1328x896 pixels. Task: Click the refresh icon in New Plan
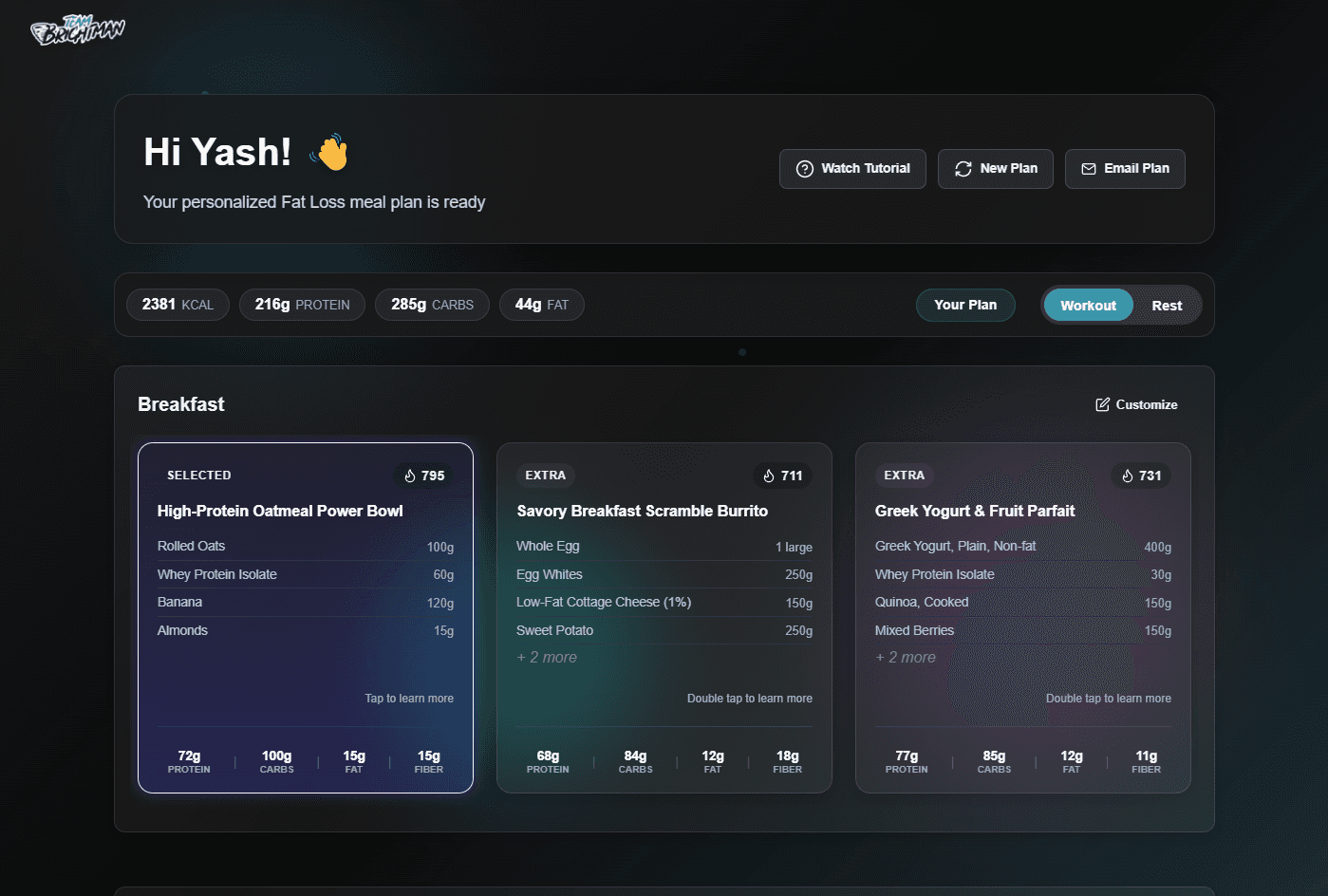[x=963, y=169]
